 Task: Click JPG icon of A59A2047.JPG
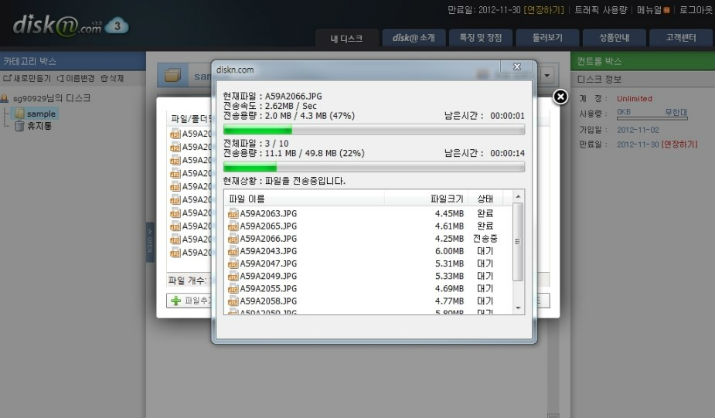(x=233, y=263)
